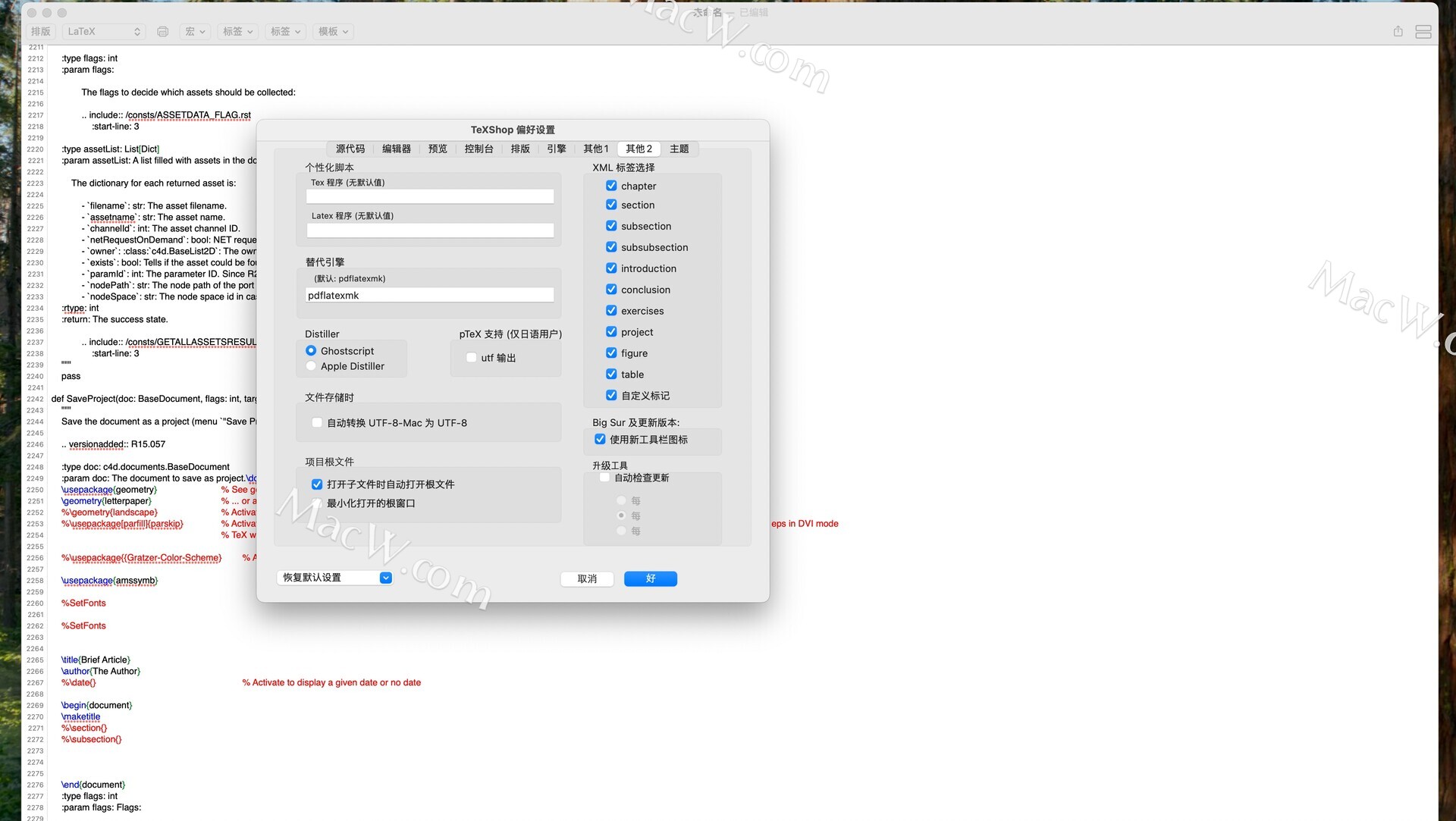Toggle the project XML tag checkbox

tap(611, 332)
